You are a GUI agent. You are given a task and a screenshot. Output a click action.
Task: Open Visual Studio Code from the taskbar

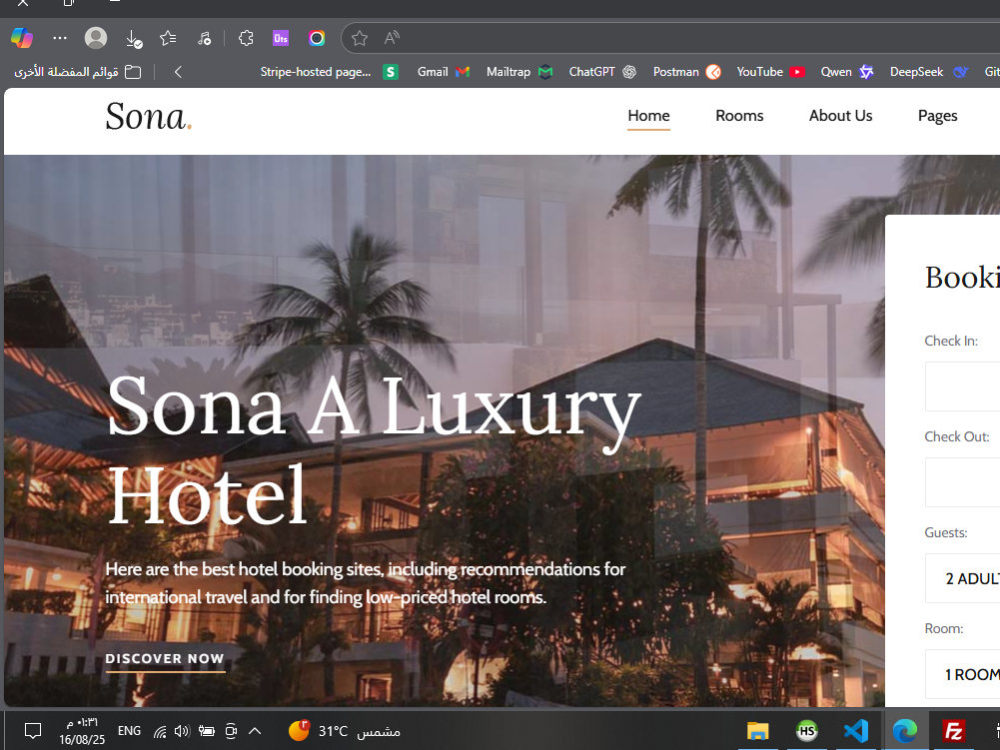click(x=856, y=731)
